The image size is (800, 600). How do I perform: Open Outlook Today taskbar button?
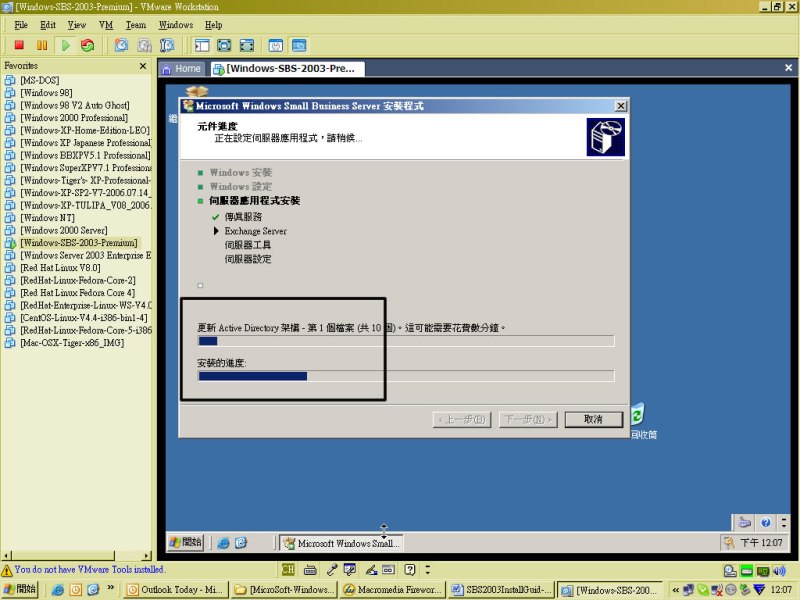point(176,590)
